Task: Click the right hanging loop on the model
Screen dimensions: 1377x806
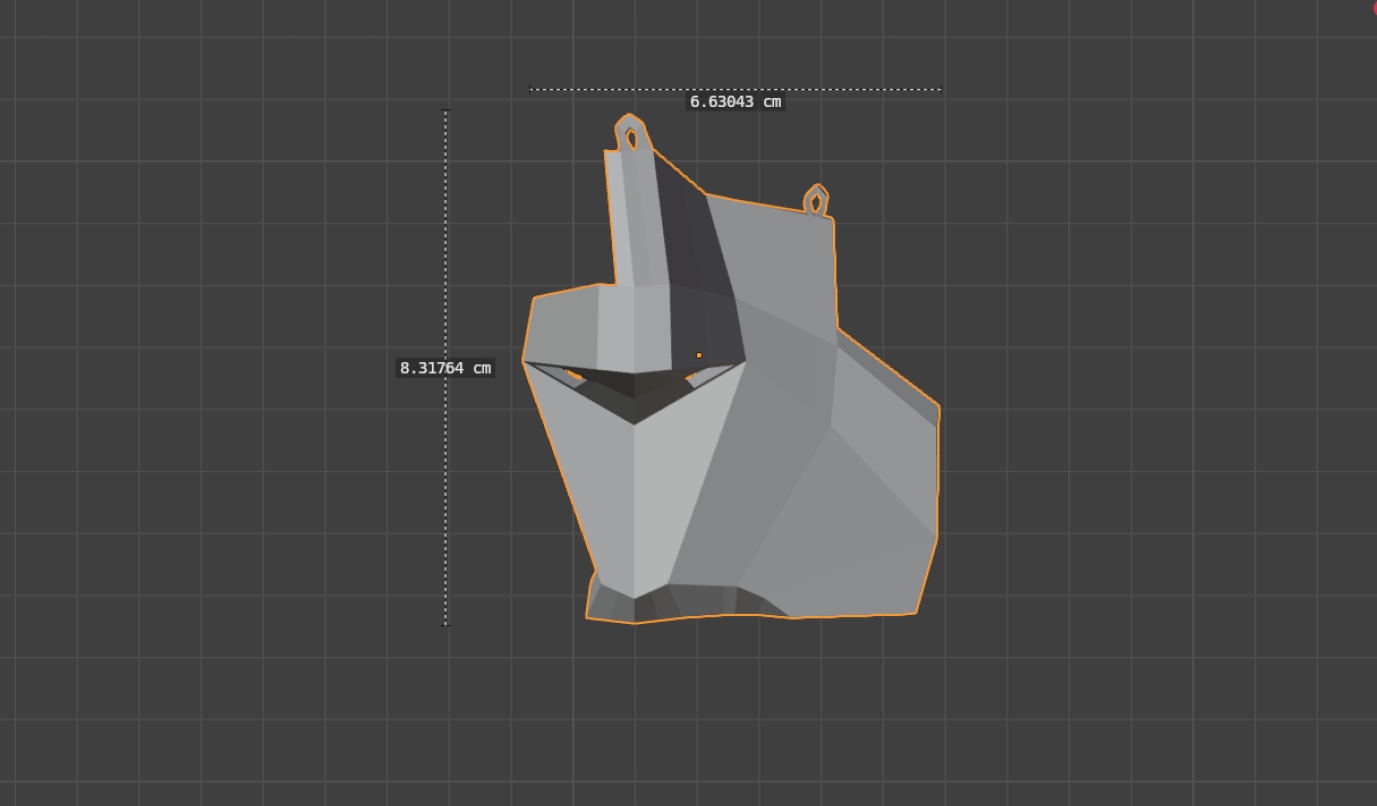Action: click(x=816, y=202)
